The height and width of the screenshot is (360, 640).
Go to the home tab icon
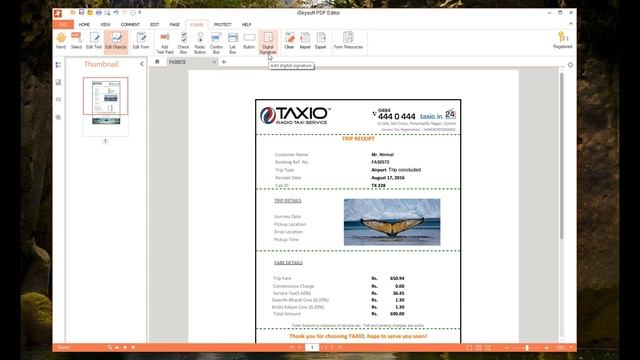[x=157, y=62]
